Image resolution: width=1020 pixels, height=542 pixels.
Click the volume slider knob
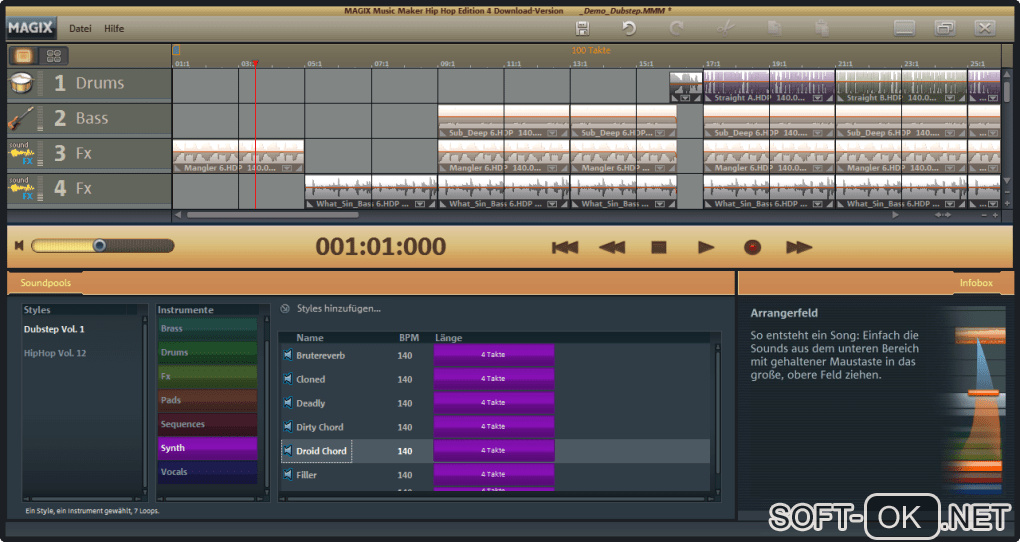point(99,246)
